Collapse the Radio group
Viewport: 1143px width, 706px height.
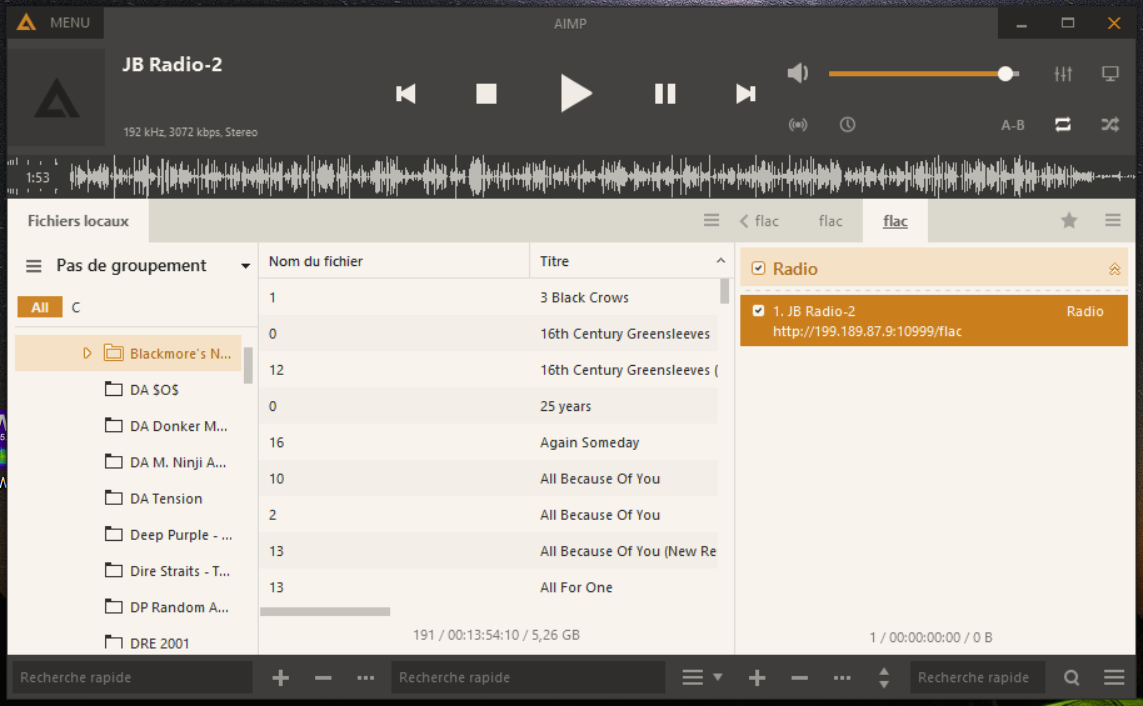(x=1115, y=269)
